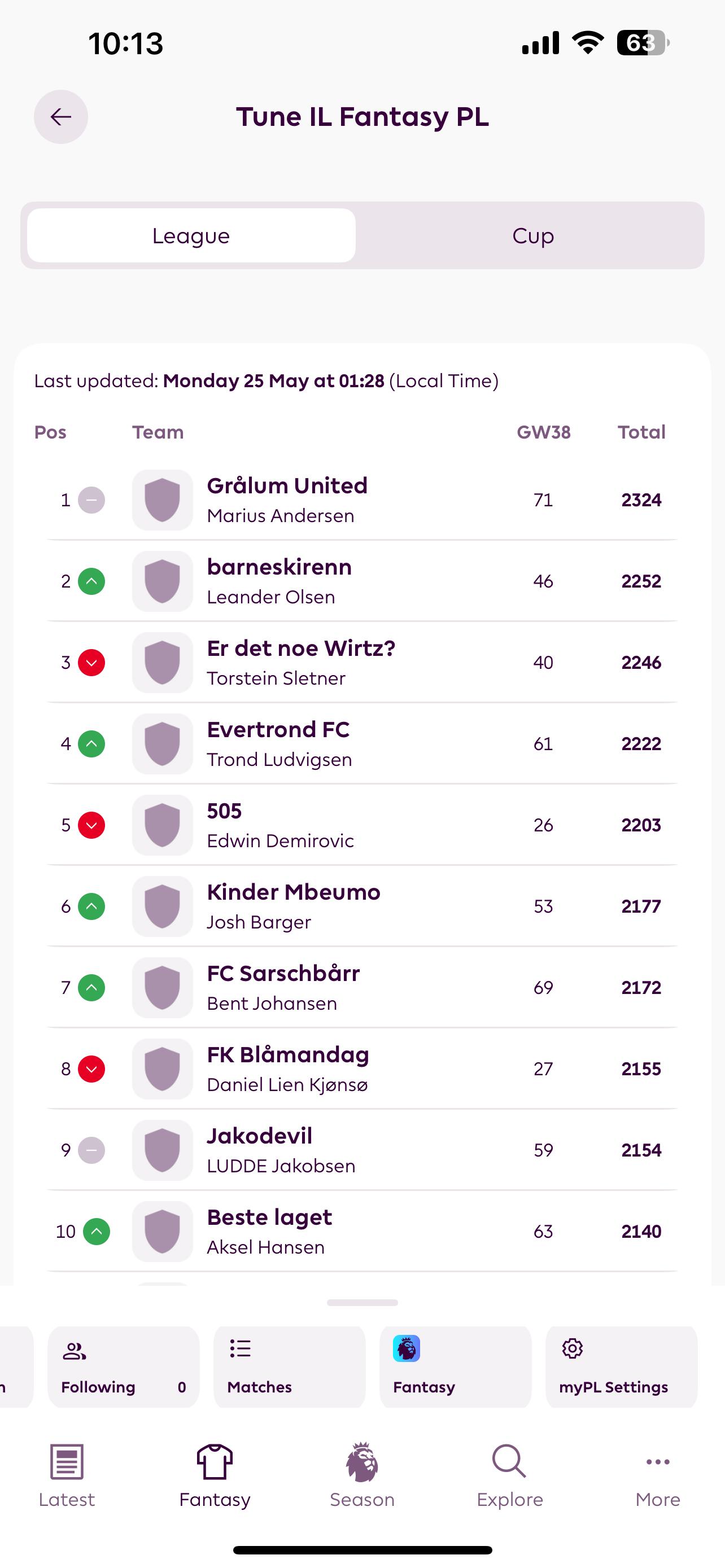Tap the back arrow button
Screen dimensions: 725x1568
pos(61,117)
